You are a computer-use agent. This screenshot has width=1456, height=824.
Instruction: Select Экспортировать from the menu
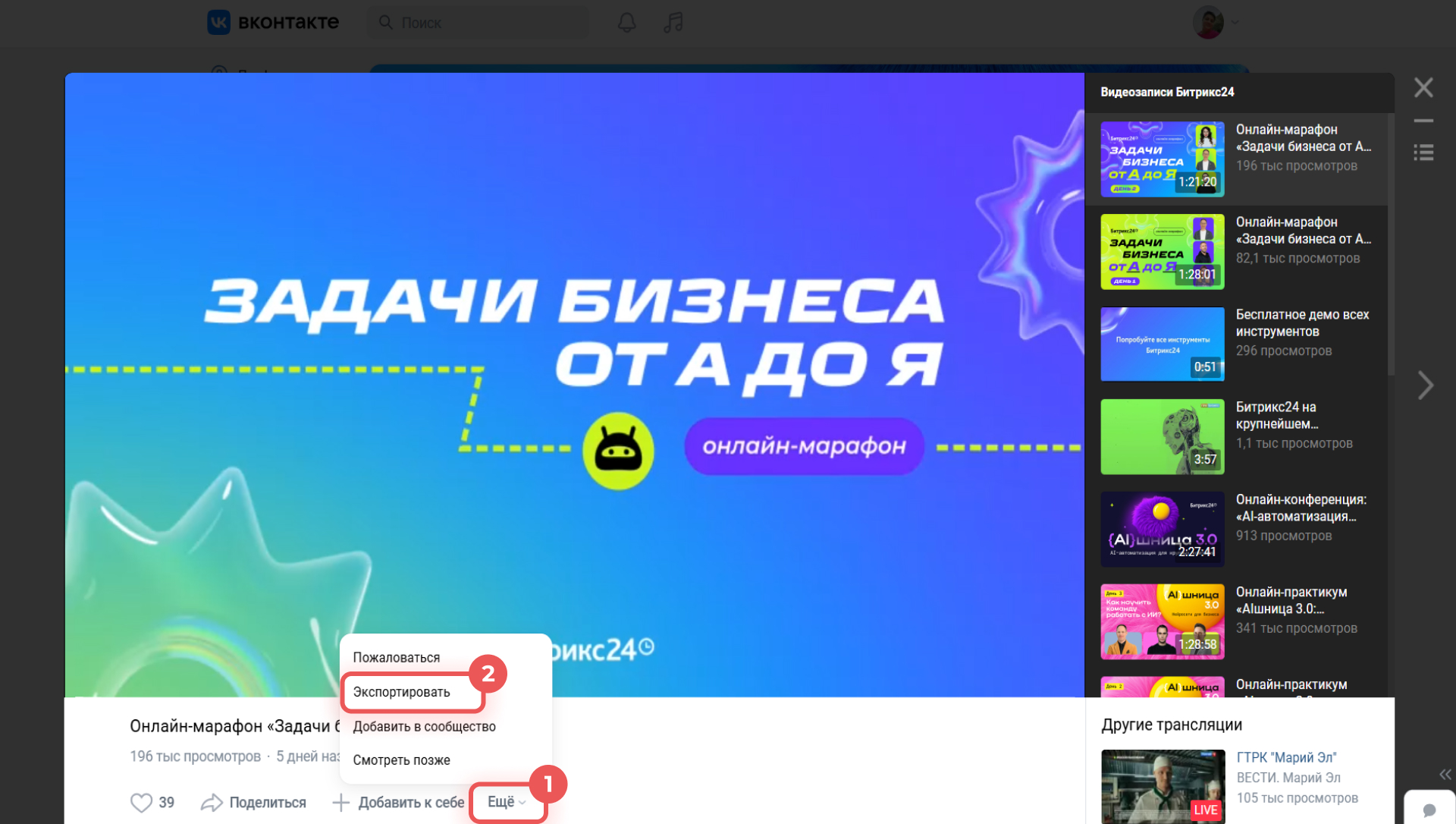401,692
